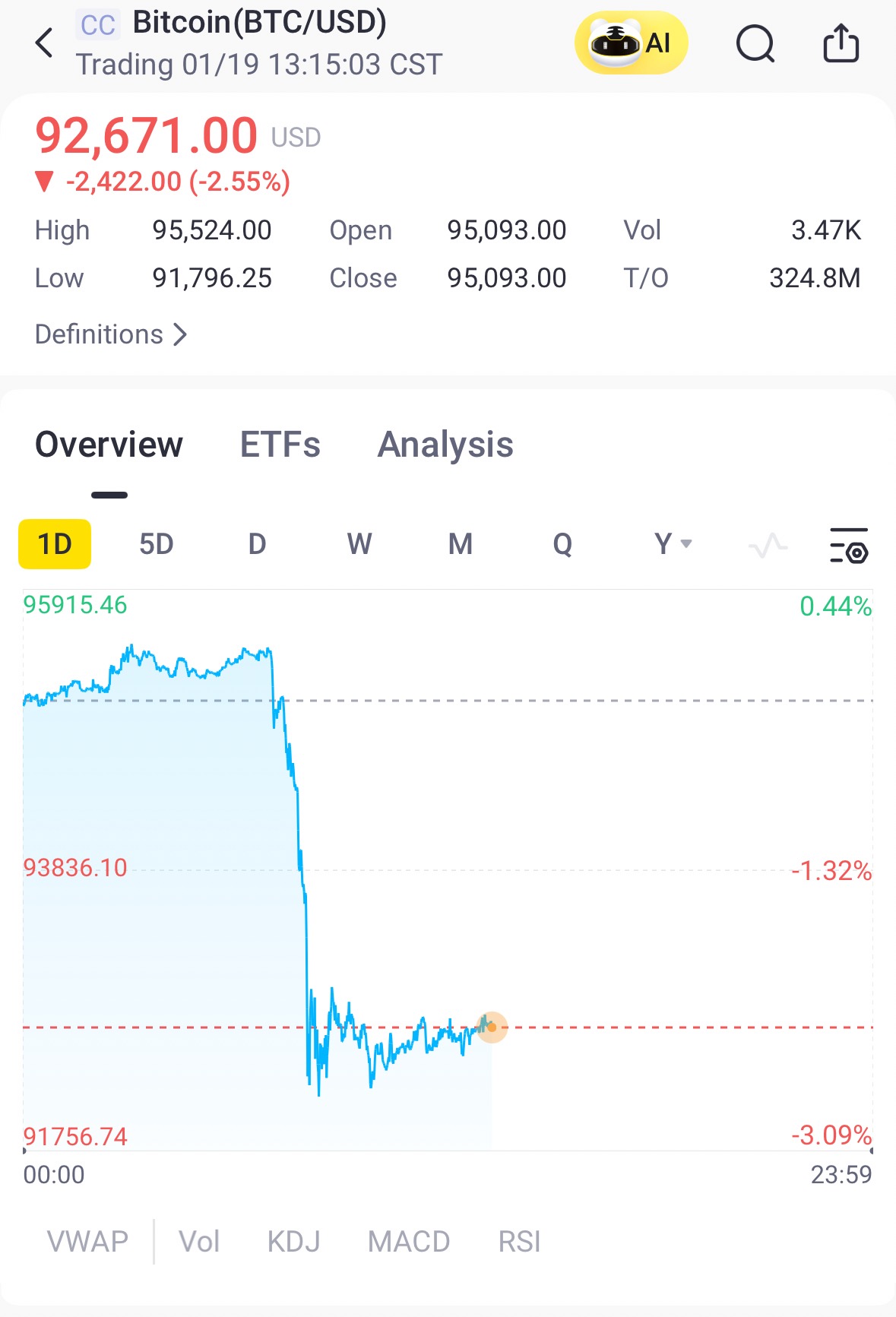The height and width of the screenshot is (1317, 896).
Task: Switch to the ETFs tab
Action: [x=280, y=445]
